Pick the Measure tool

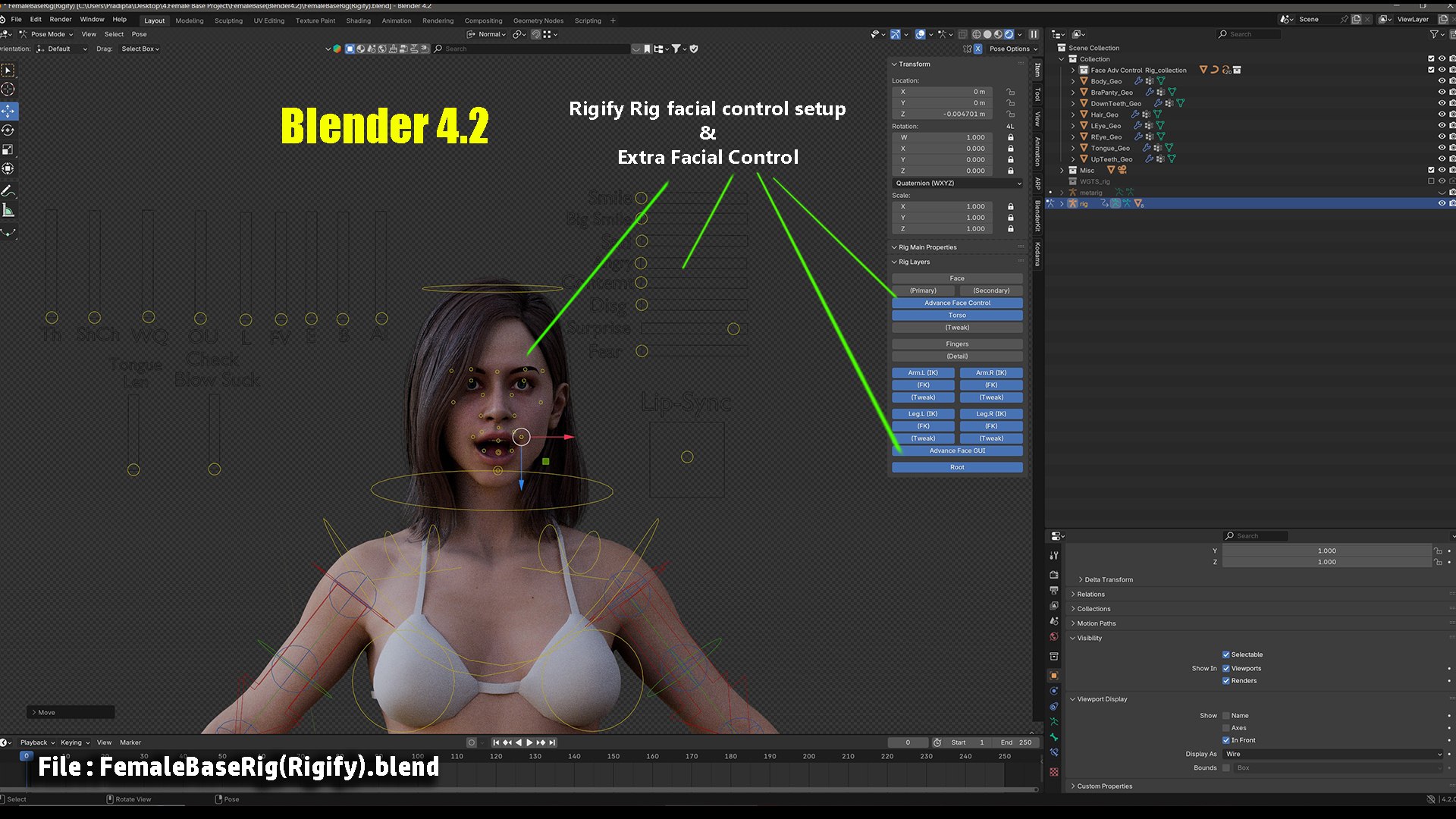coord(8,210)
